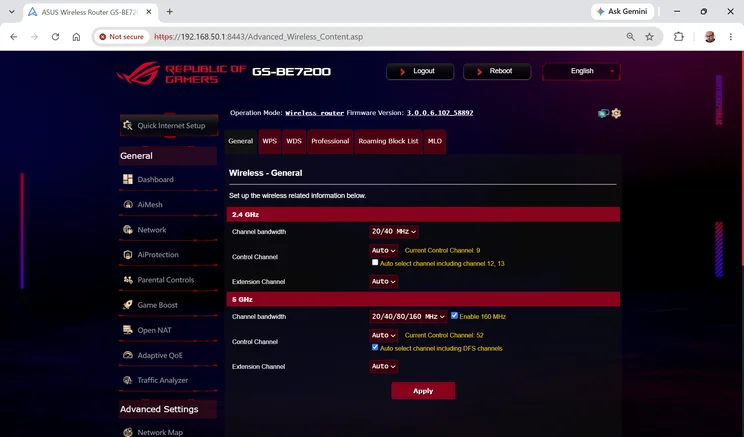Open the Chrome three-dot menu
The image size is (744, 437).
tap(731, 37)
